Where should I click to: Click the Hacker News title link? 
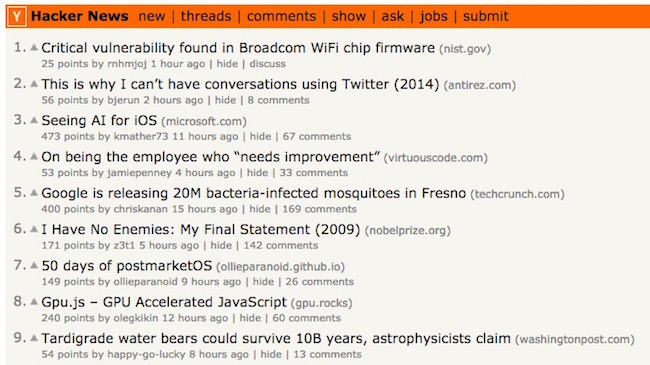pyautogui.click(x=80, y=16)
